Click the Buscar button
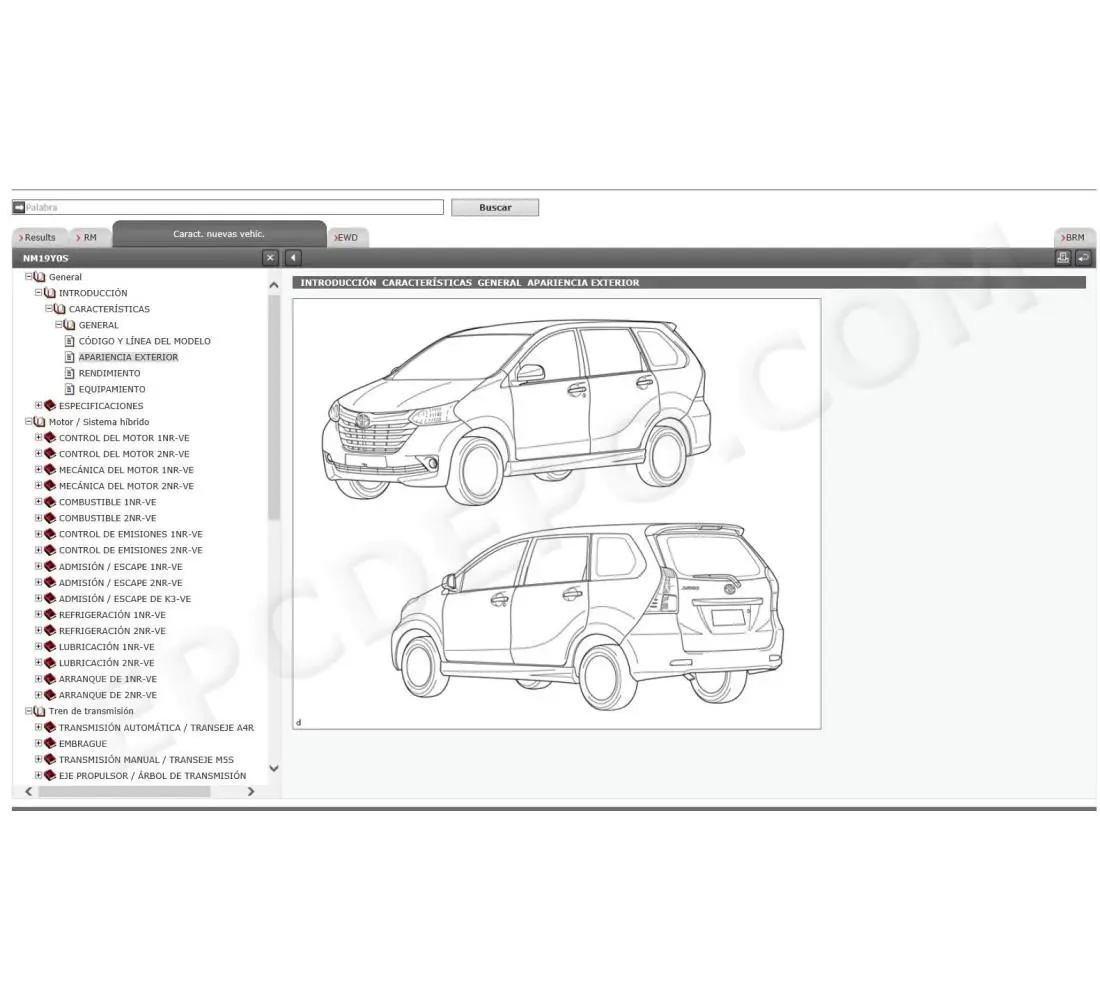The width and height of the screenshot is (1100, 1000). [x=494, y=207]
